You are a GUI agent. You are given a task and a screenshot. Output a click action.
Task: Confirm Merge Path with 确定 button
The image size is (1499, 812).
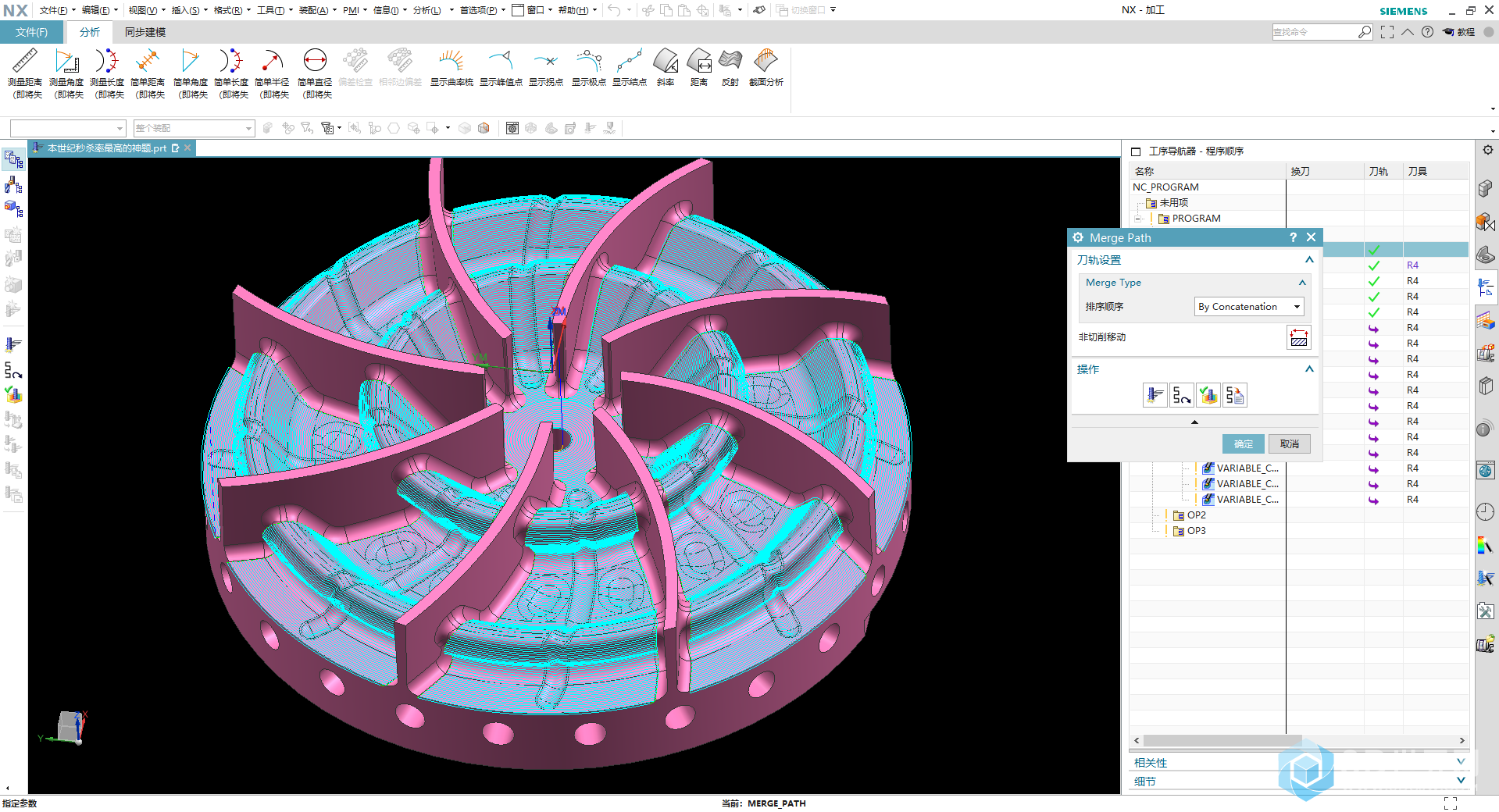coord(1244,443)
